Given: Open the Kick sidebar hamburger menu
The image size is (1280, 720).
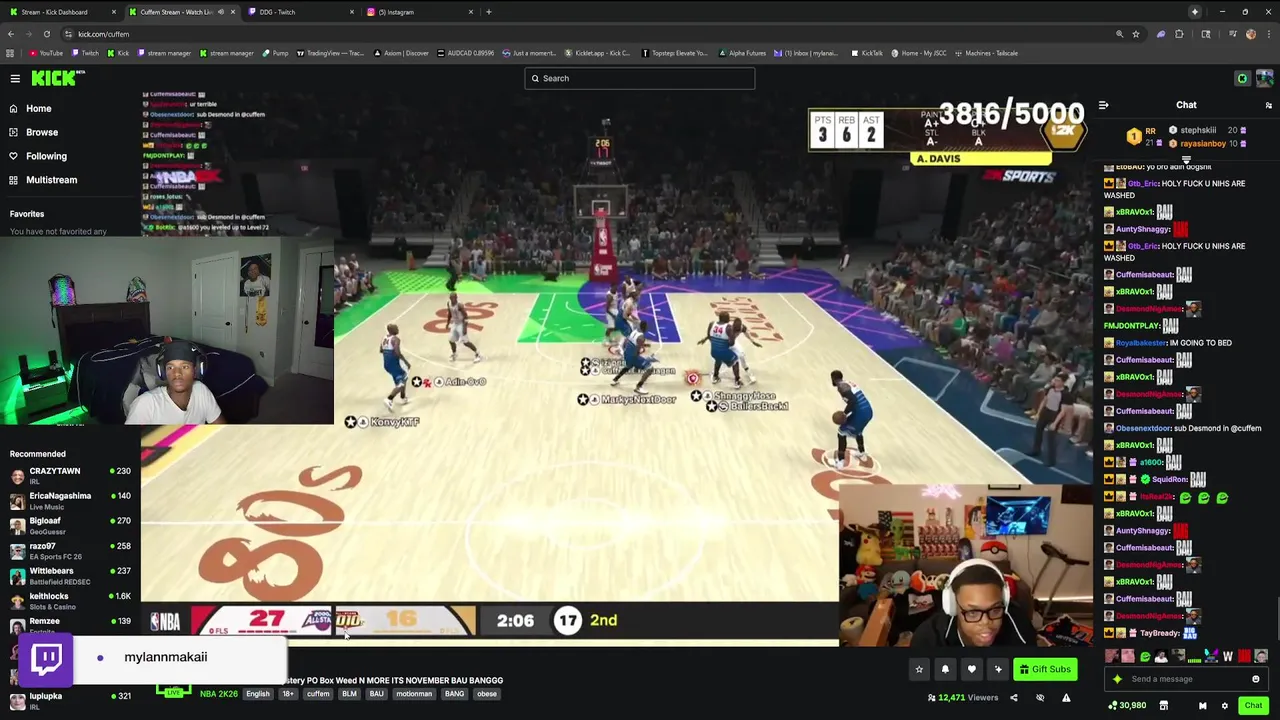Looking at the screenshot, I should point(15,78).
